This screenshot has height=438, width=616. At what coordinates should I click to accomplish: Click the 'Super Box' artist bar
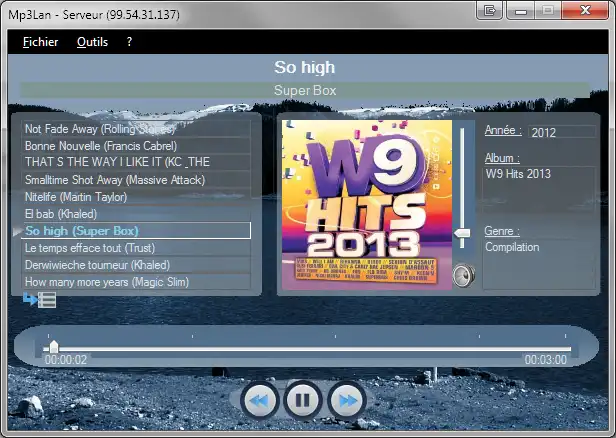click(305, 90)
